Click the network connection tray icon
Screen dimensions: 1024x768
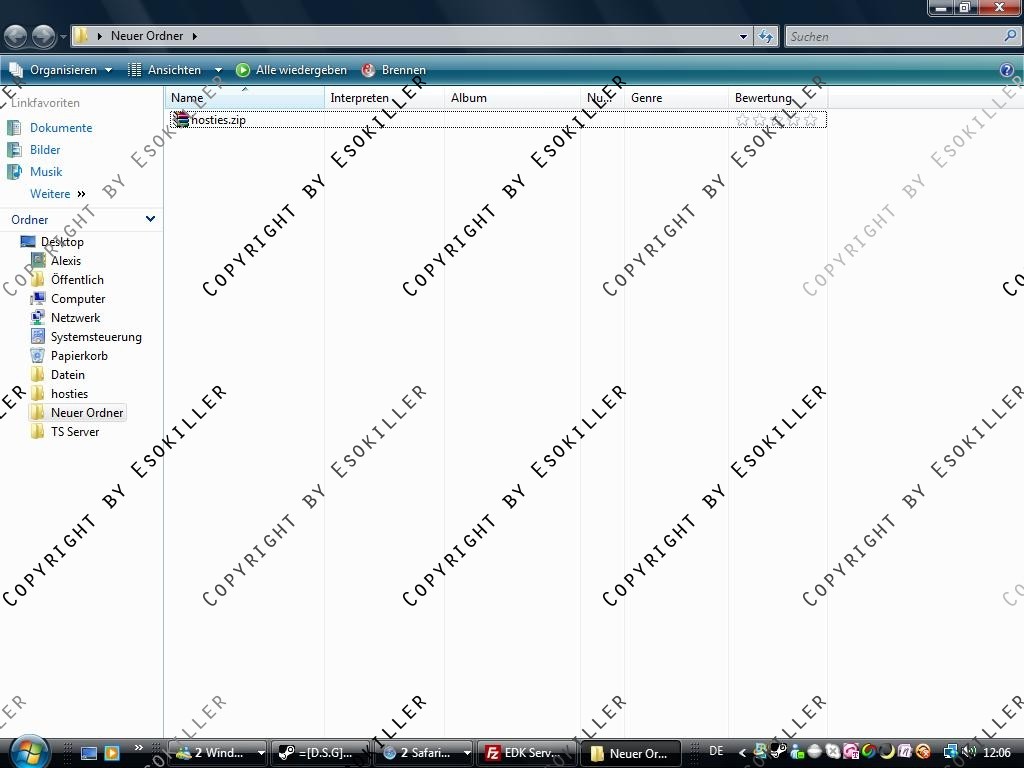tap(951, 752)
